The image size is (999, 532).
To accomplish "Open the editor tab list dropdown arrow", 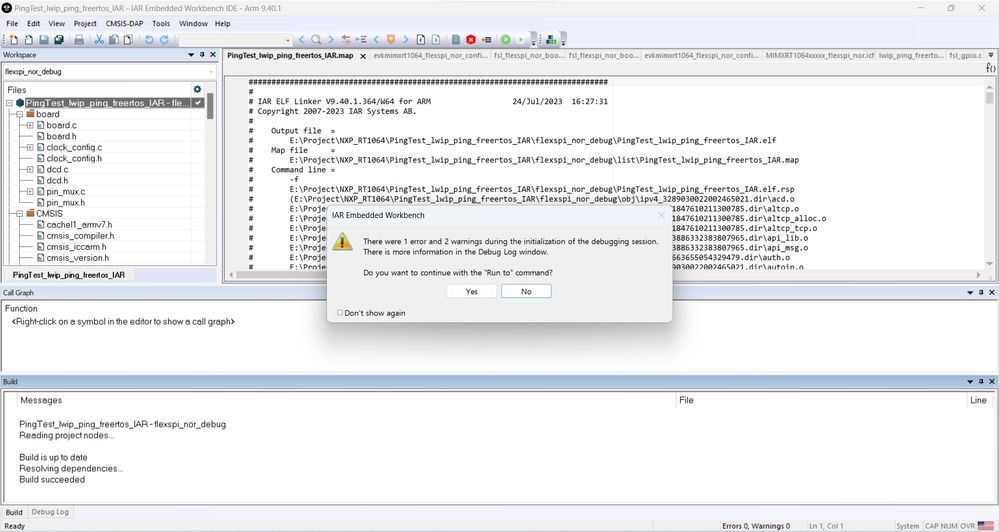I will tap(991, 55).
